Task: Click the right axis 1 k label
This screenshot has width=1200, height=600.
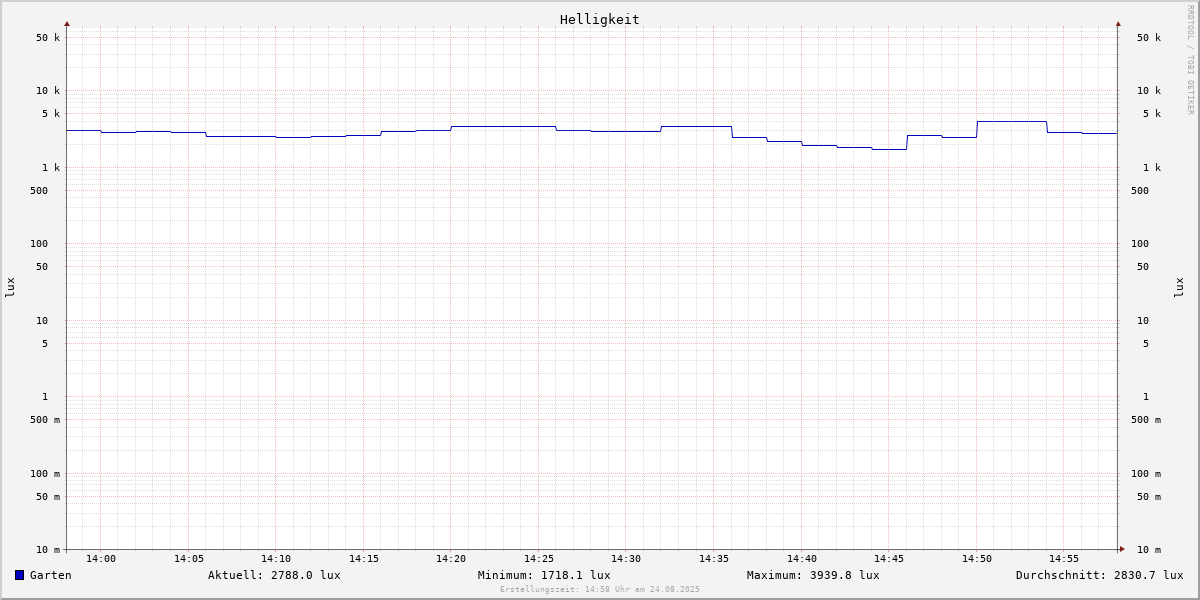Action: coord(1152,168)
